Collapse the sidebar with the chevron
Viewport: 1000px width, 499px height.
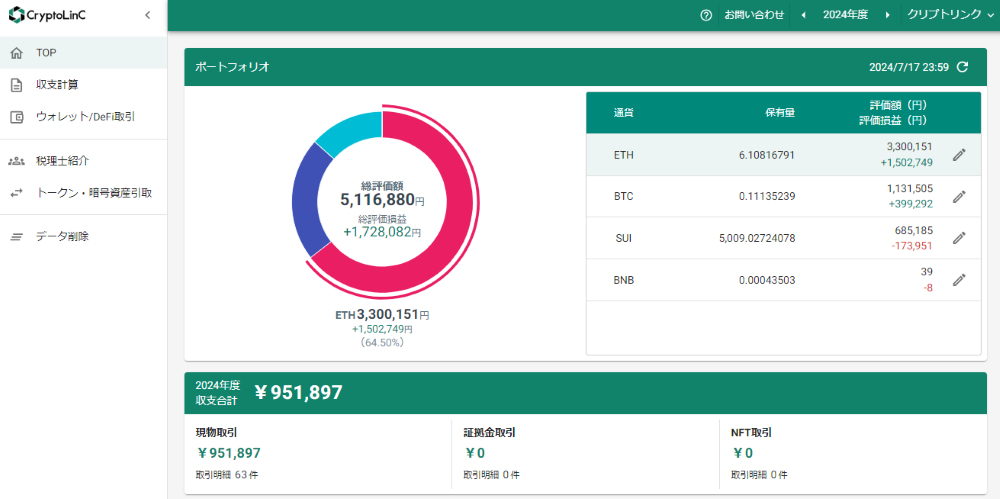pos(148,15)
